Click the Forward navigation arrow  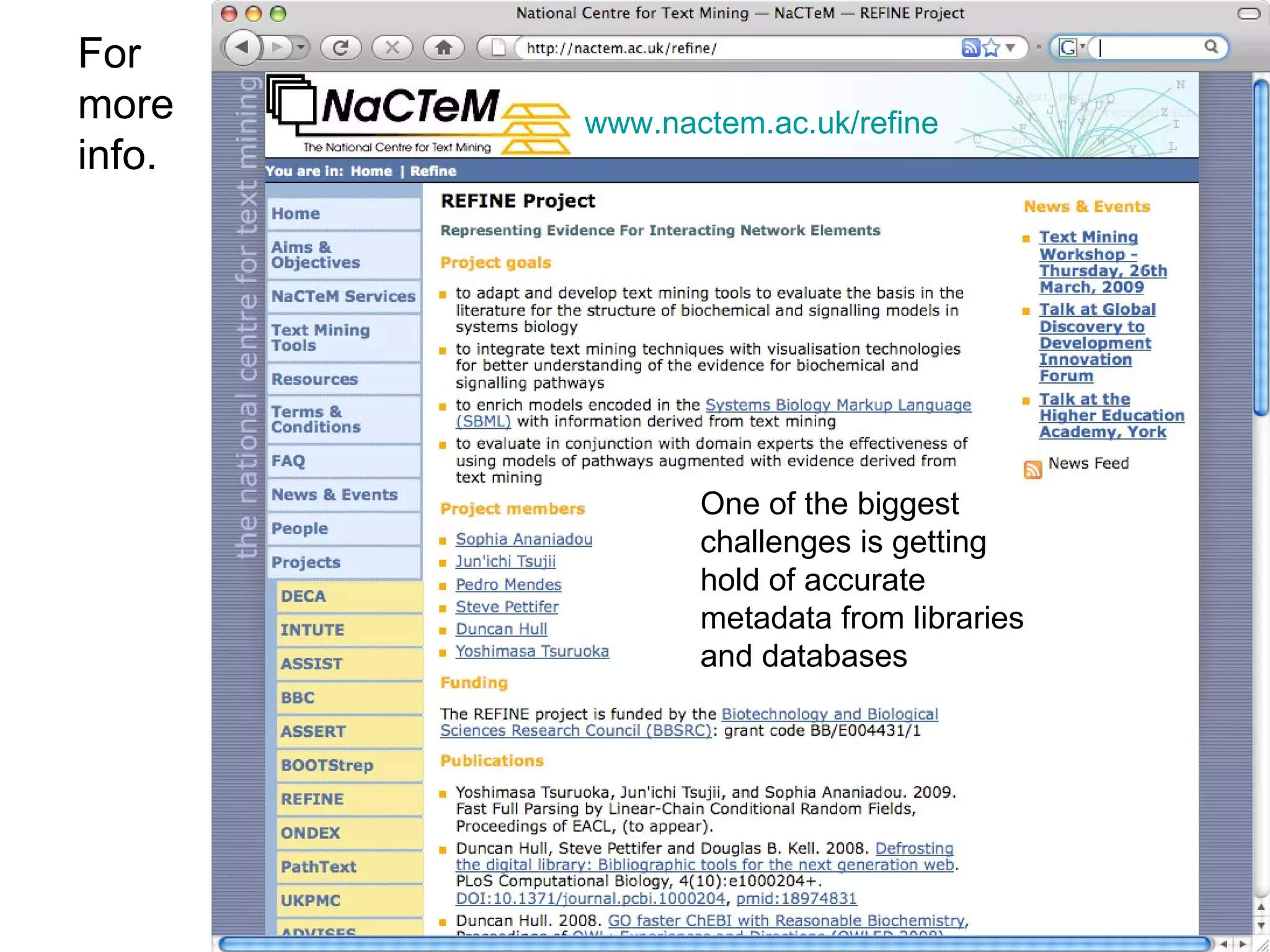[x=278, y=47]
